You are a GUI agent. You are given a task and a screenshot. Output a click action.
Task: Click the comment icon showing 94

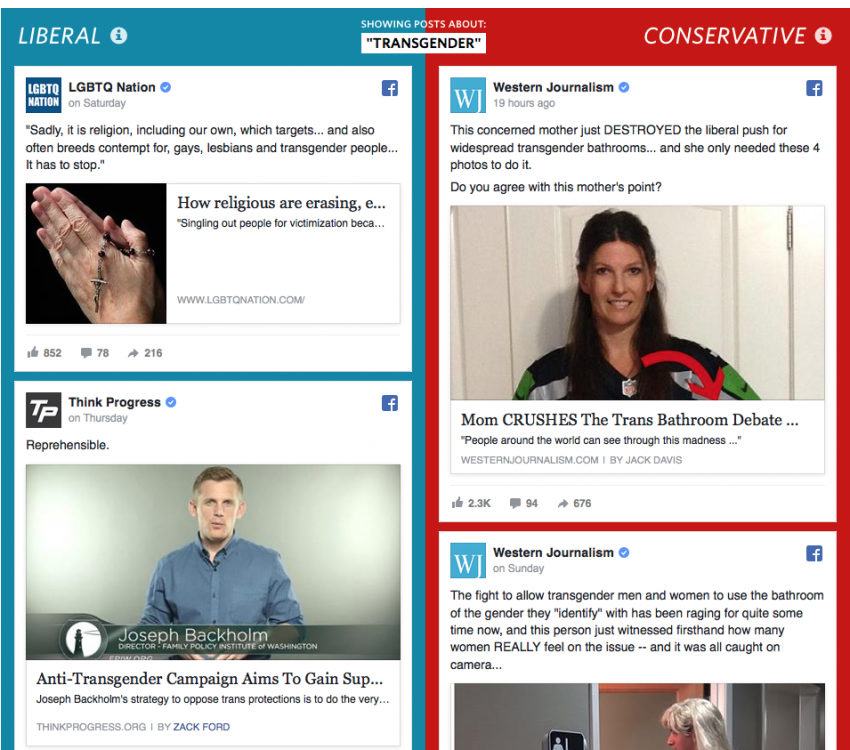(515, 503)
